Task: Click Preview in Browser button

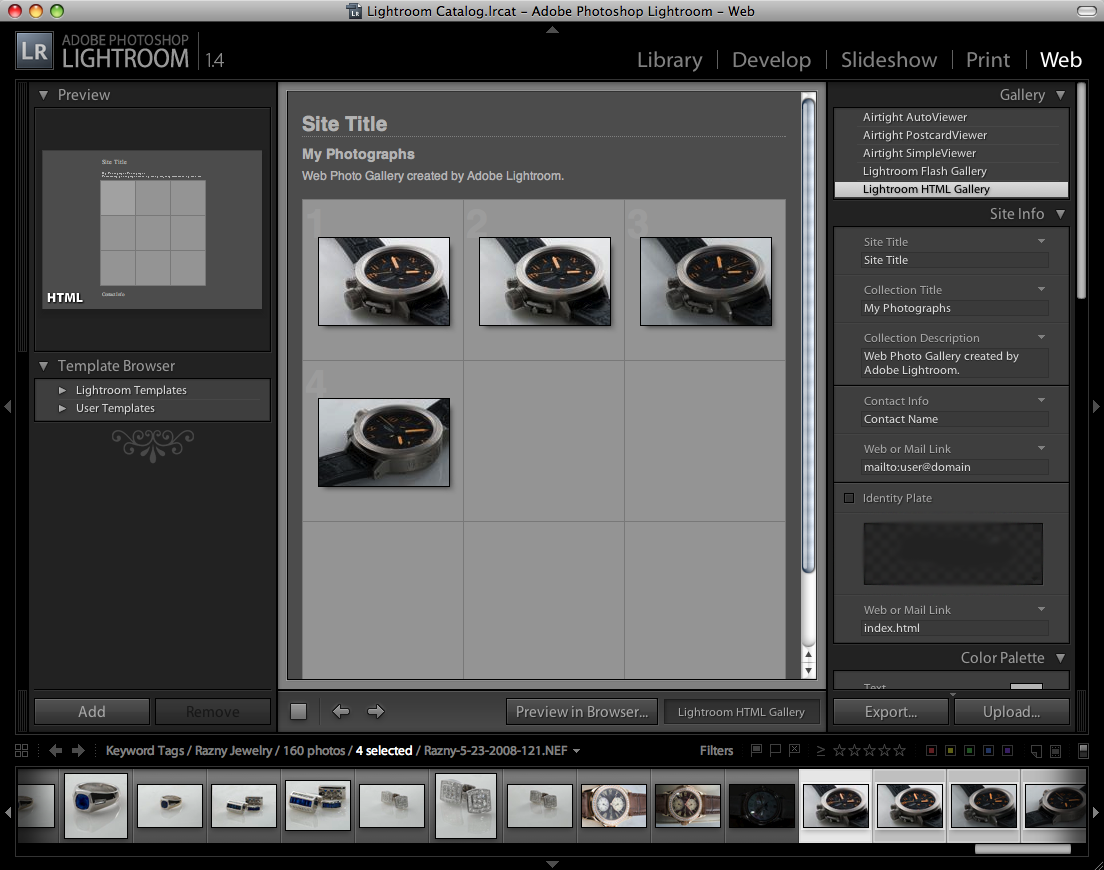Action: point(582,712)
